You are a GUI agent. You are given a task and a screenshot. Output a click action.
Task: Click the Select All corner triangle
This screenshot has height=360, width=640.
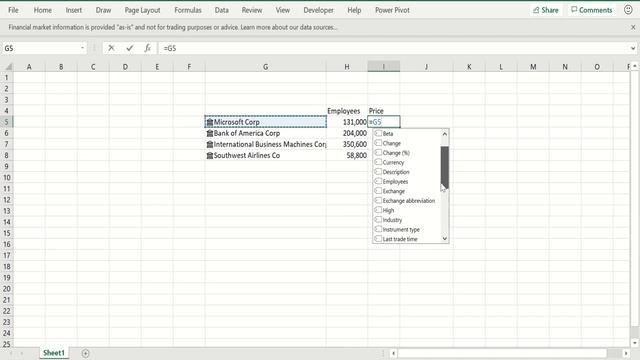point(8,67)
